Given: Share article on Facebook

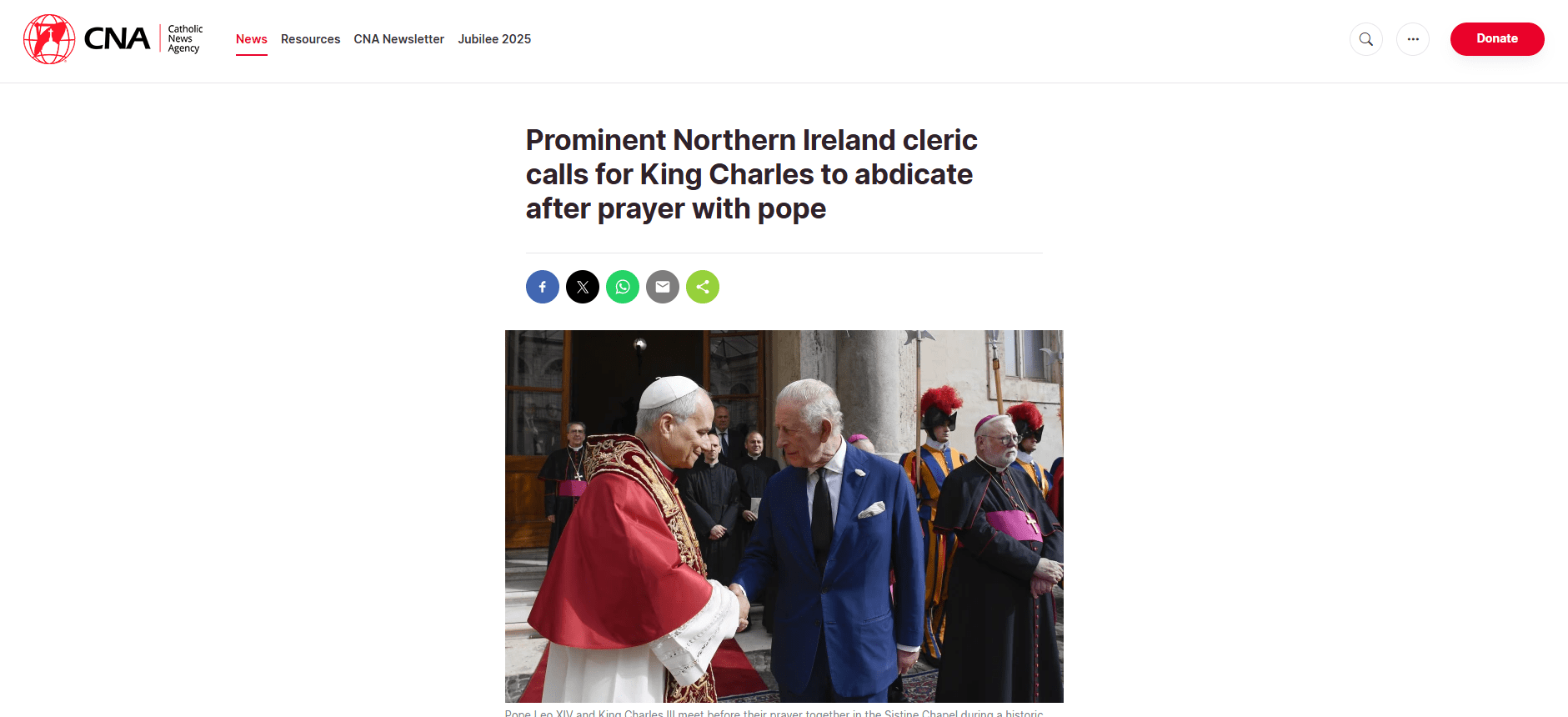Looking at the screenshot, I should pos(543,287).
